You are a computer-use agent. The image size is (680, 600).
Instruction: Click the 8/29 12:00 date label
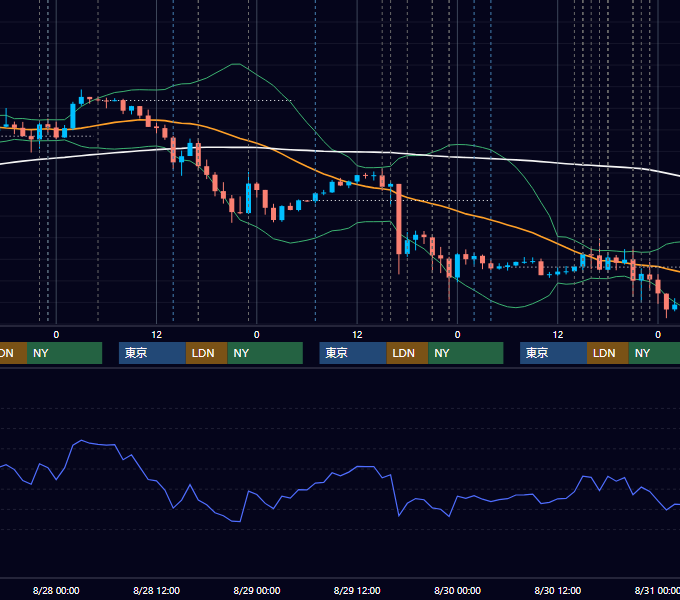(x=357, y=590)
